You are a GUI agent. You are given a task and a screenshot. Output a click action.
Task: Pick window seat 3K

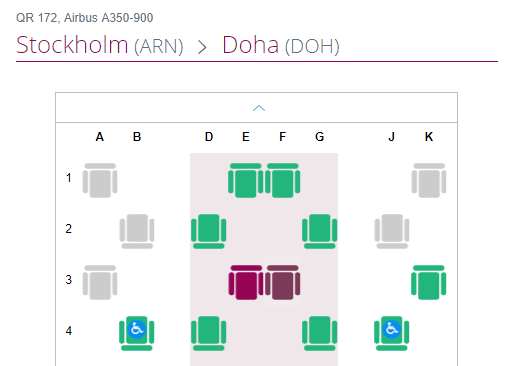coord(429,282)
